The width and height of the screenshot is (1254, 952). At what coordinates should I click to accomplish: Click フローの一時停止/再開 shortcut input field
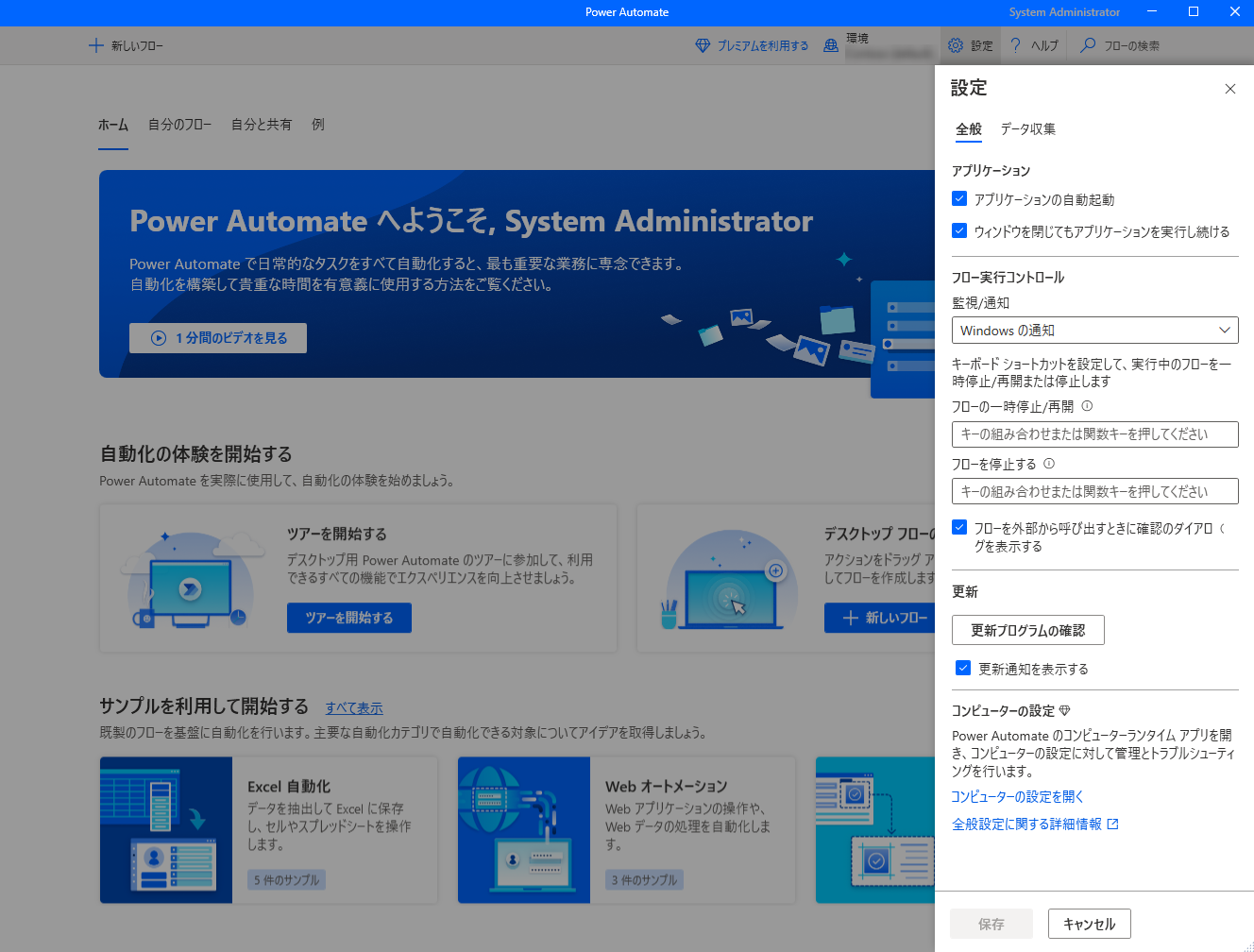click(1094, 434)
